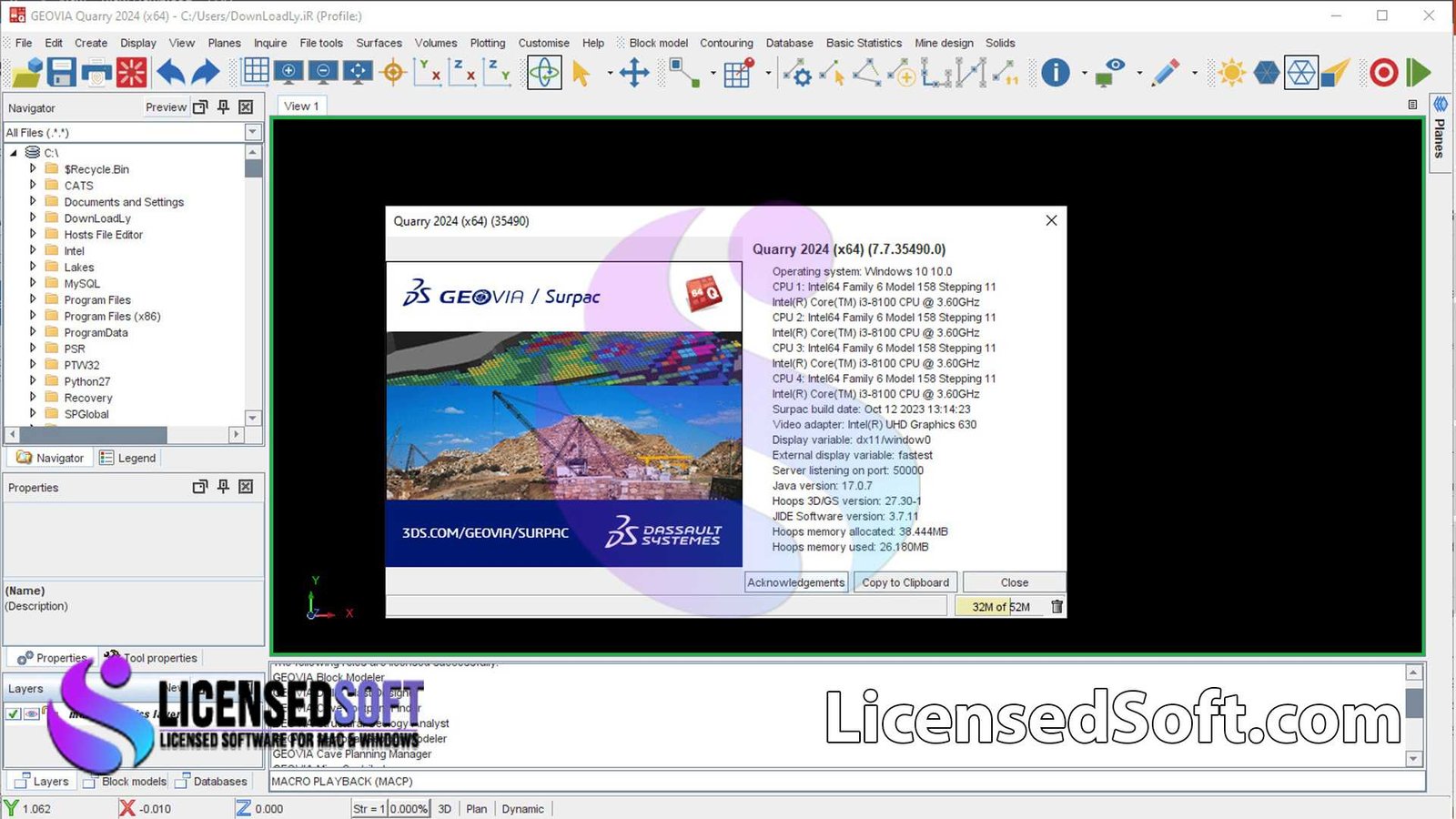The image size is (1456, 819).
Task: Select the ZY plane view icon
Action: (498, 72)
